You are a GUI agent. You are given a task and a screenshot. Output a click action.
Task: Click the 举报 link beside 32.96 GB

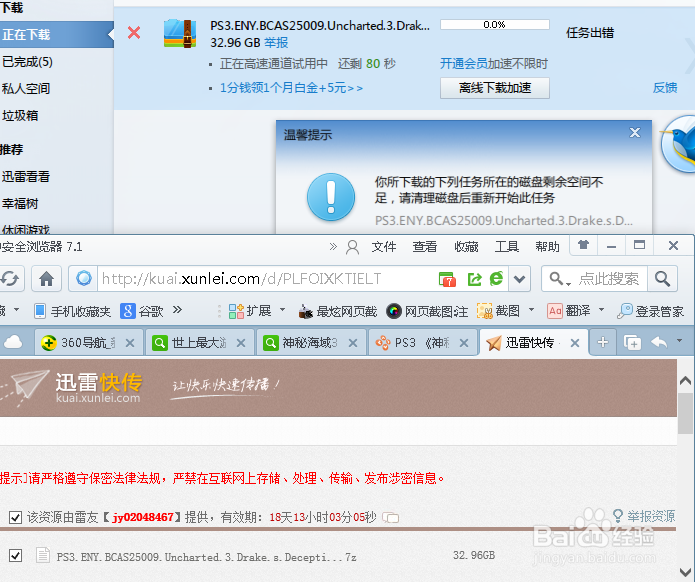(x=276, y=43)
